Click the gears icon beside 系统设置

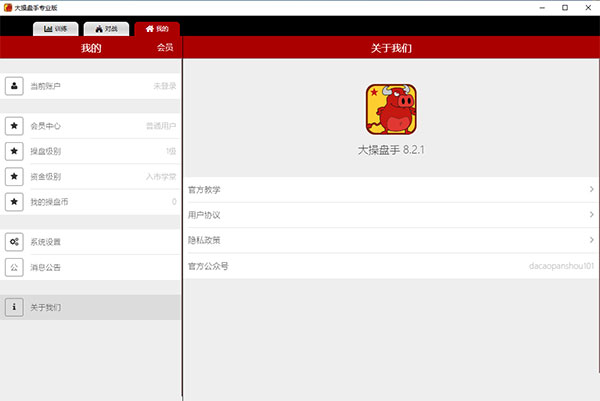(14, 241)
